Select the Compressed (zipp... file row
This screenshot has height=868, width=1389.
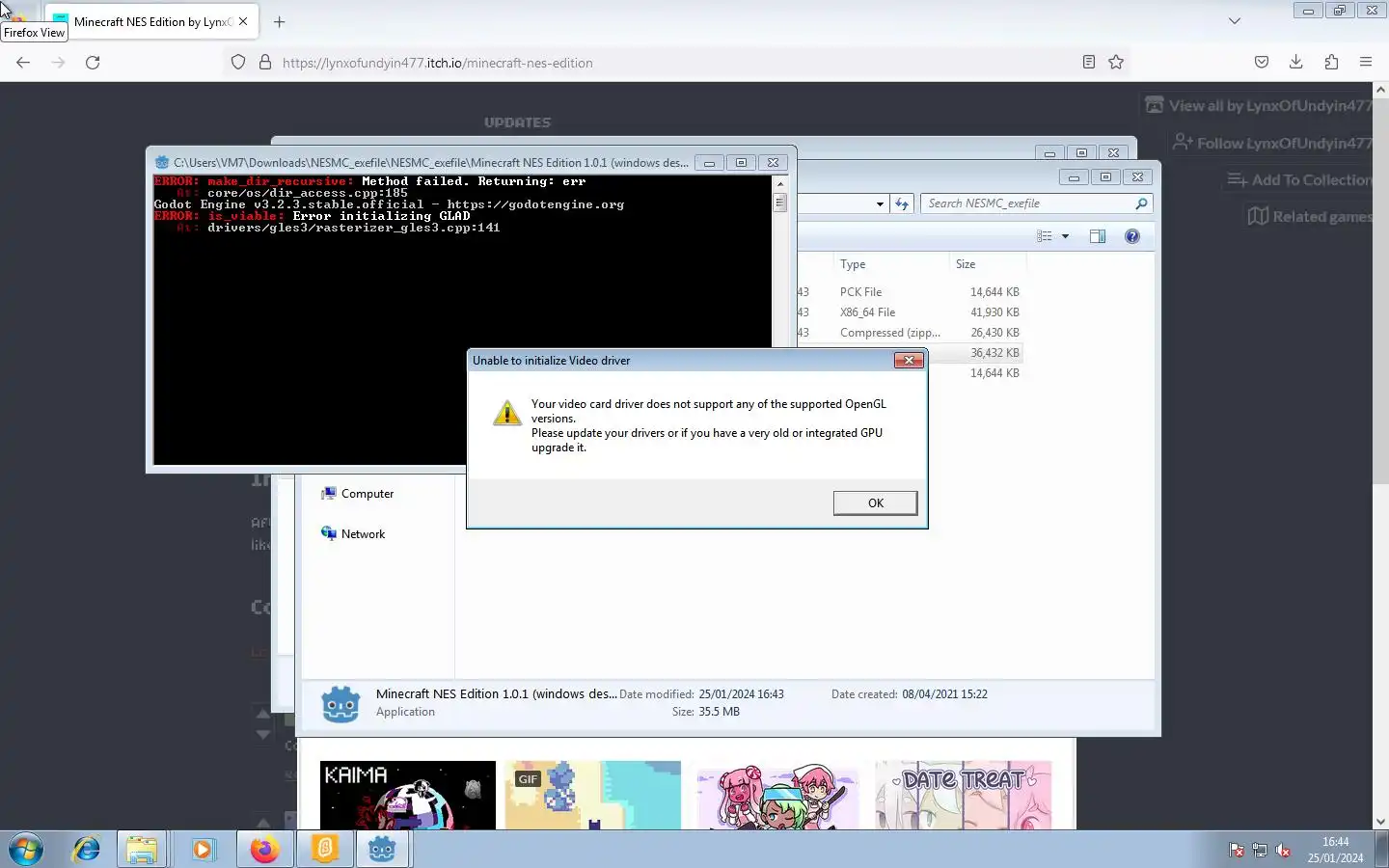[910, 332]
